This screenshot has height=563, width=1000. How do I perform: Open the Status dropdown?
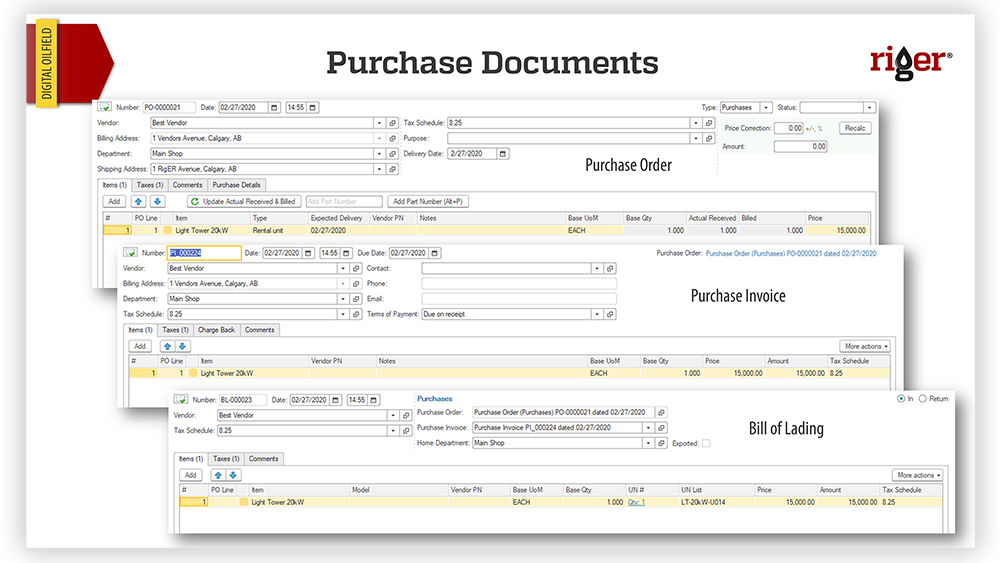tap(869, 107)
